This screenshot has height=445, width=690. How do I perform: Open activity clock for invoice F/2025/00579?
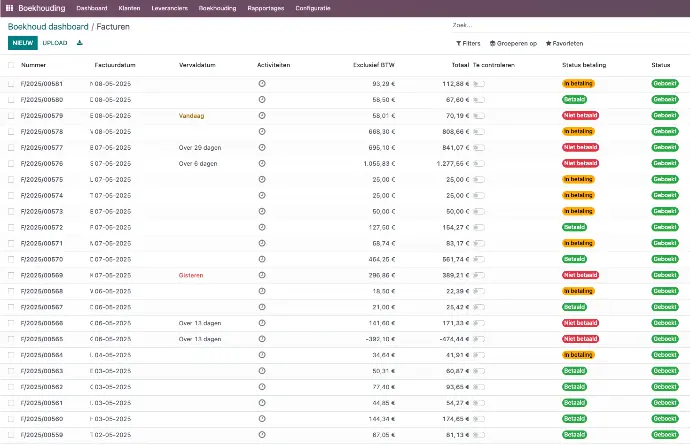pos(262,116)
